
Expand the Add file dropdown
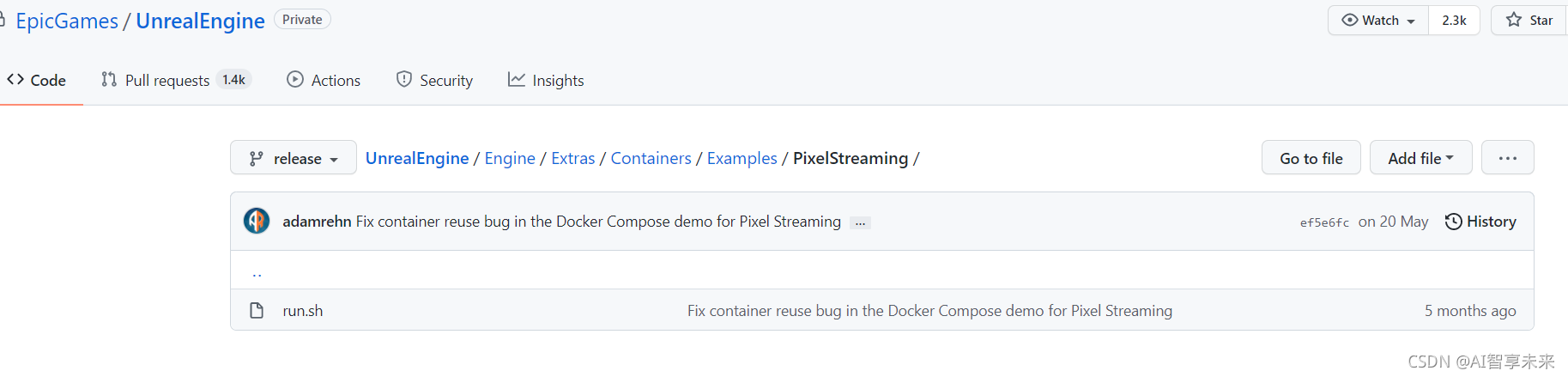(x=1420, y=158)
